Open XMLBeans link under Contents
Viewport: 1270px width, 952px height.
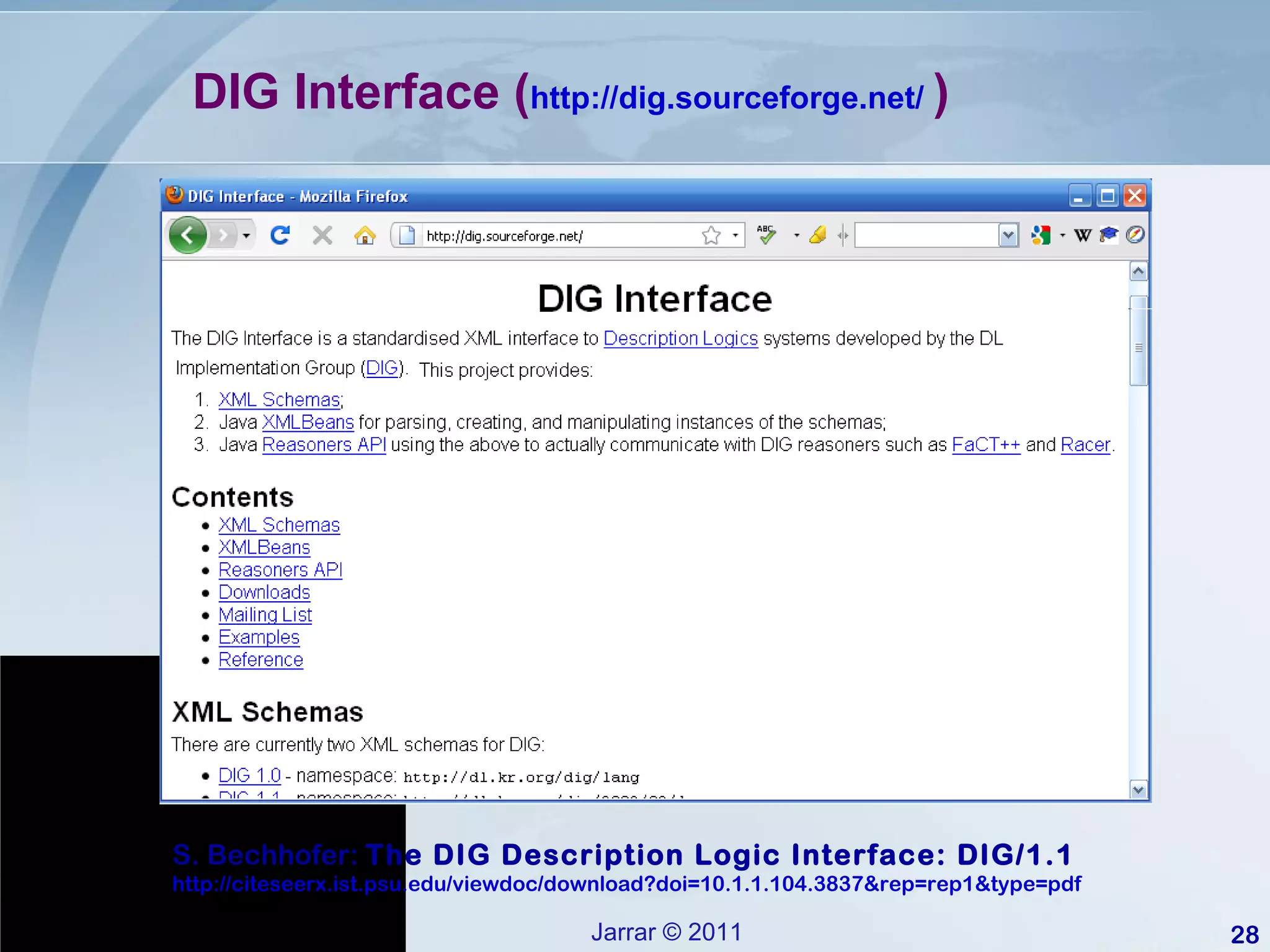[264, 547]
